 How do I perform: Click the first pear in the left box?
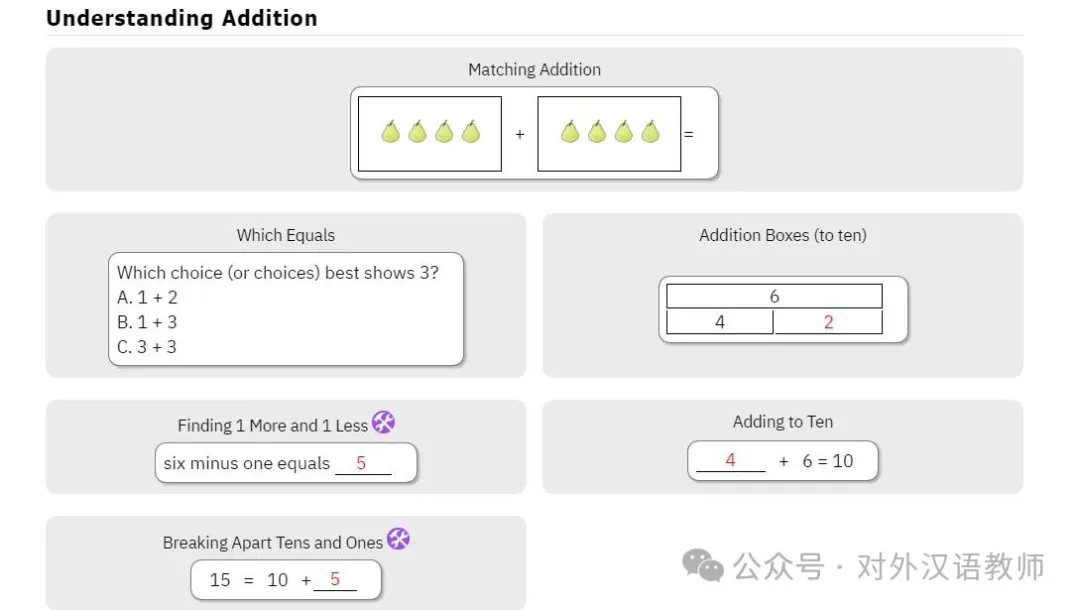(x=391, y=132)
